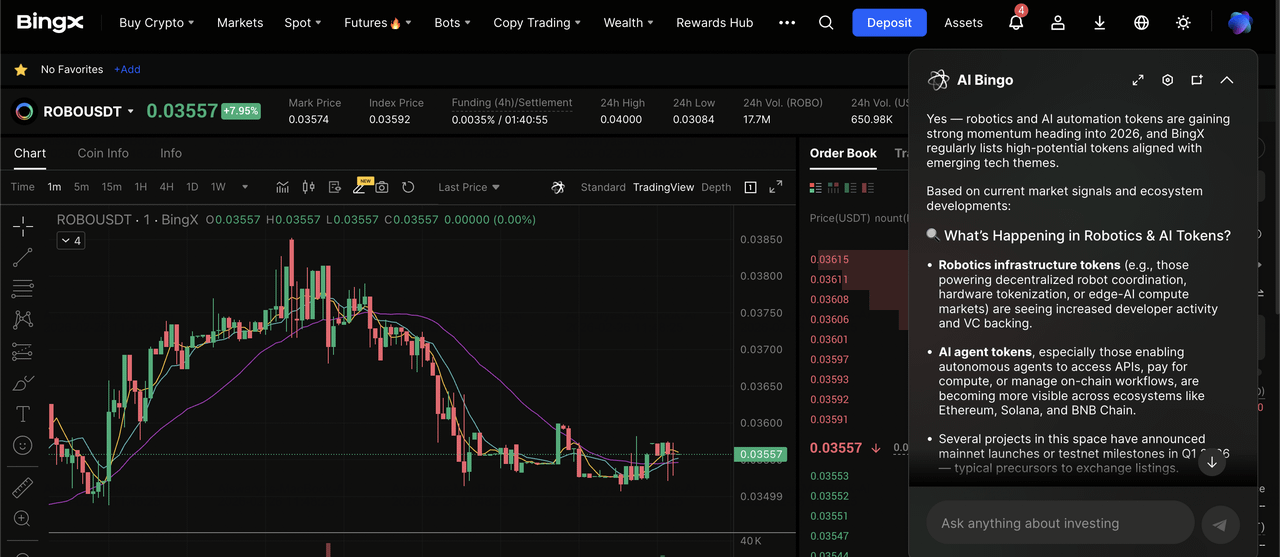The width and height of the screenshot is (1280, 557).
Task: Open AI Bingo settings hexagon icon
Action: [1167, 80]
